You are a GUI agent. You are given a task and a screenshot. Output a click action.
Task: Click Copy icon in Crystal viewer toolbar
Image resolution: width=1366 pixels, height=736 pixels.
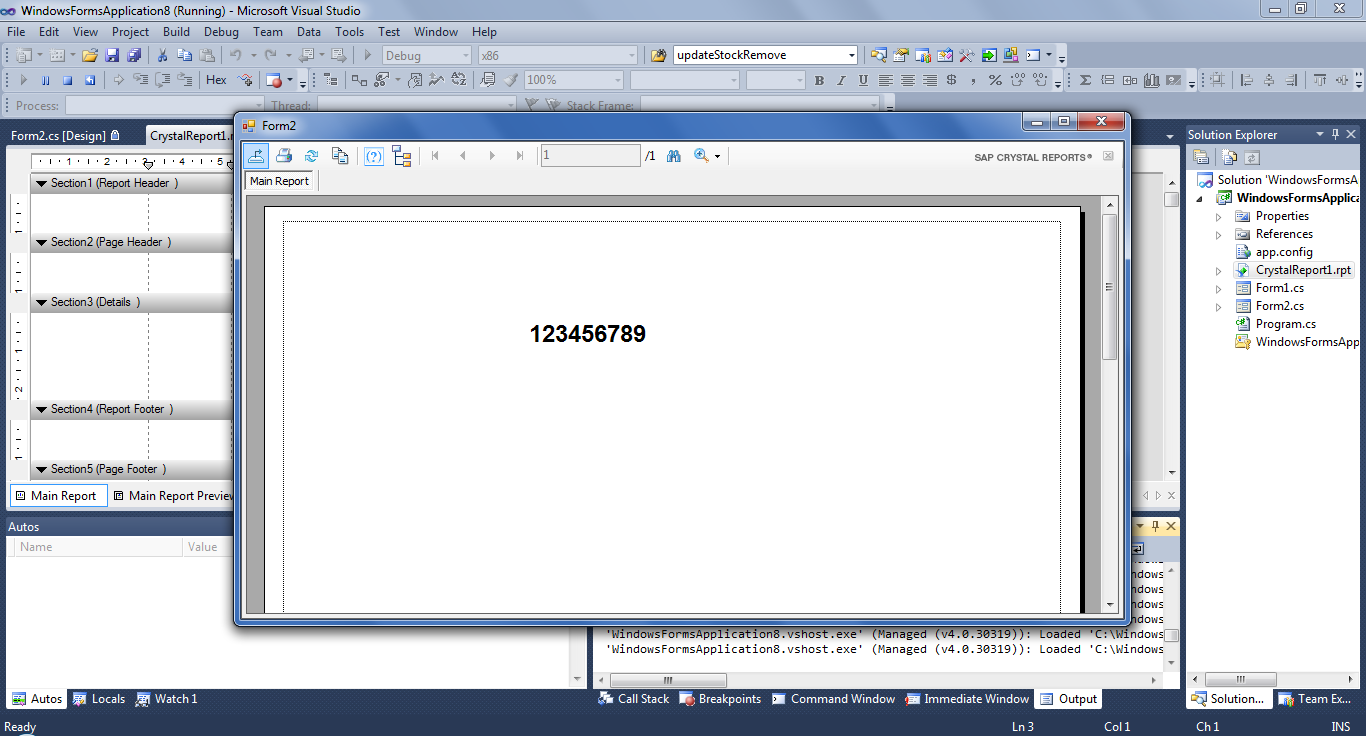coord(340,155)
